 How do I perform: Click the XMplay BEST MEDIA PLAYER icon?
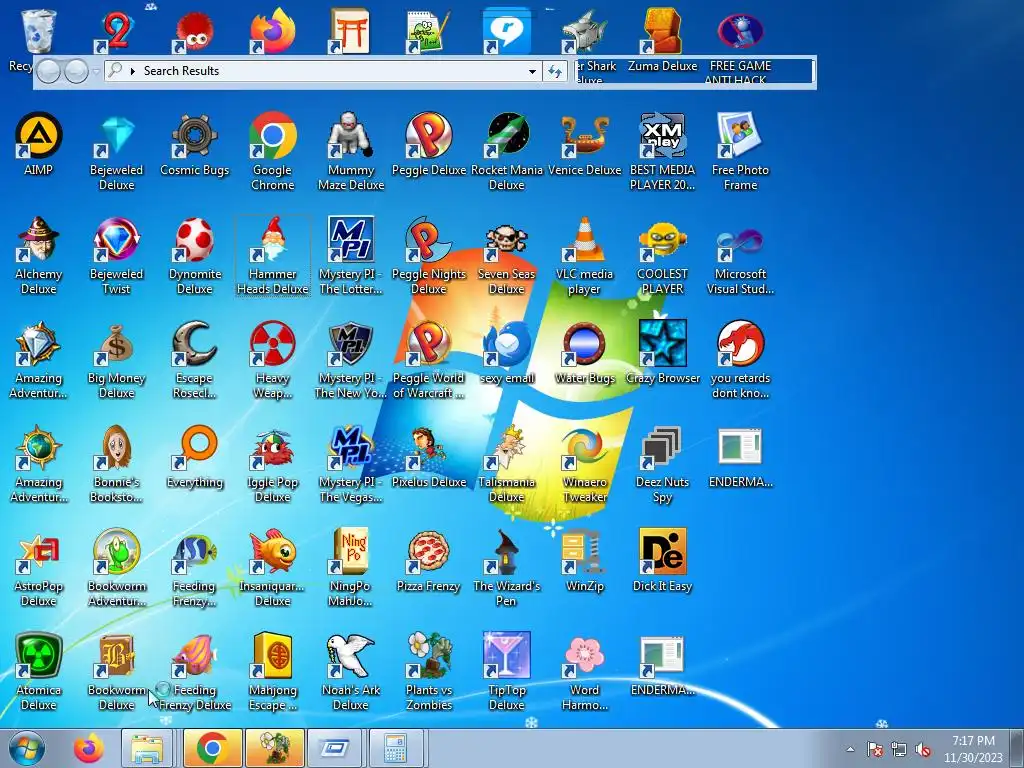pos(662,152)
